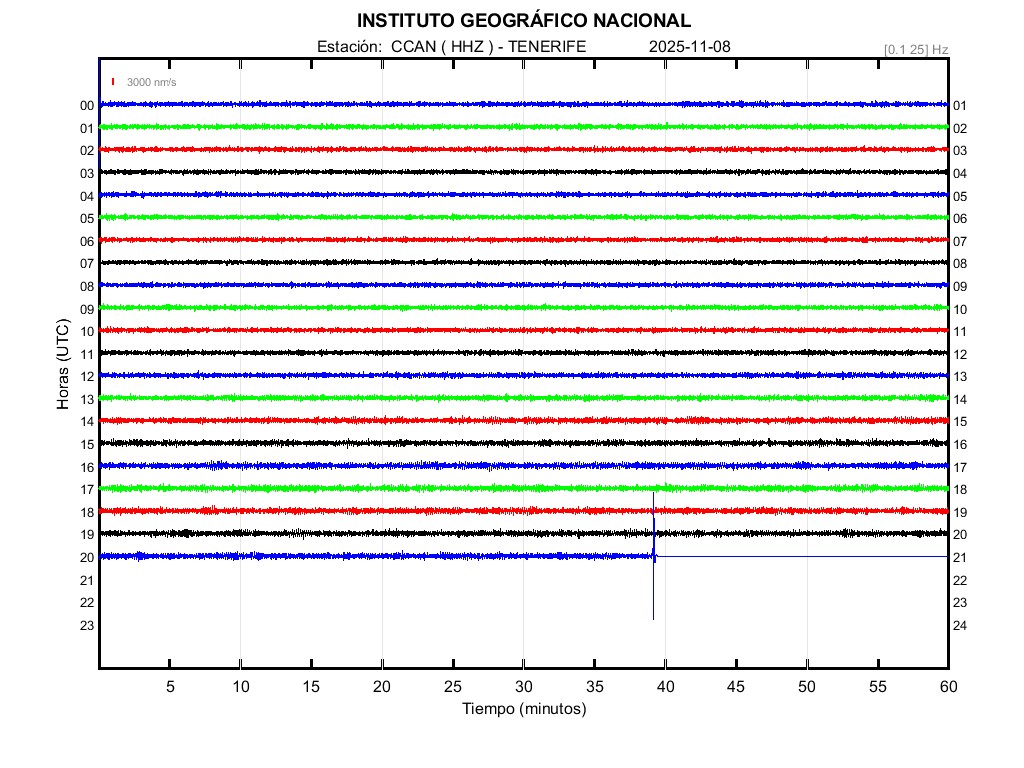This screenshot has width=1024, height=768.
Task: Click the left-side hour label 12
Action: click(87, 377)
